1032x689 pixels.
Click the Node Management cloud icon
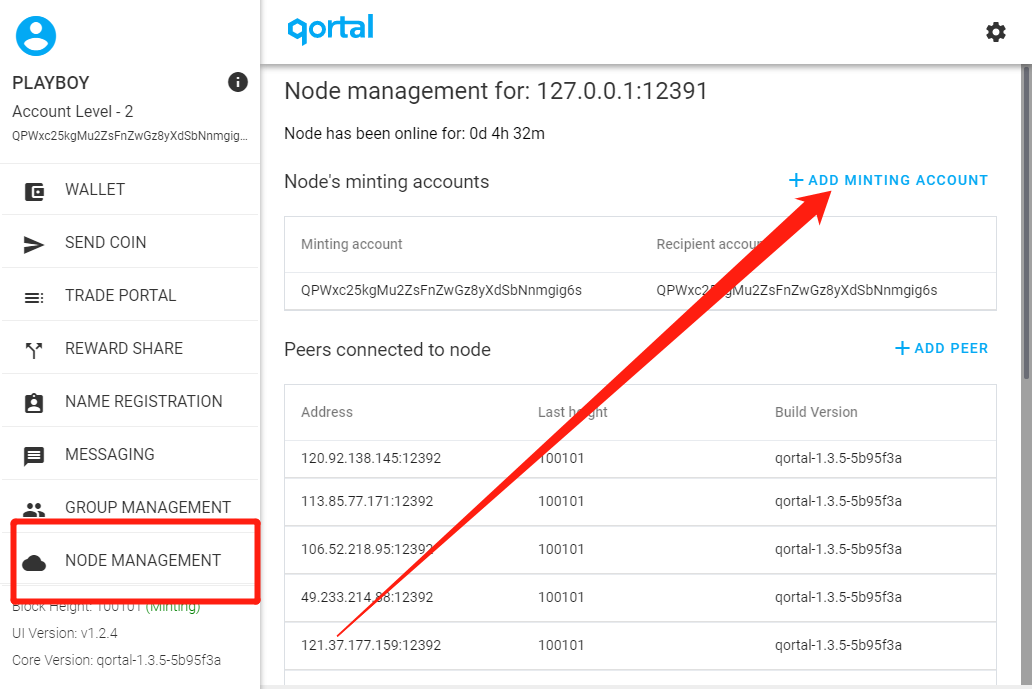pos(34,563)
